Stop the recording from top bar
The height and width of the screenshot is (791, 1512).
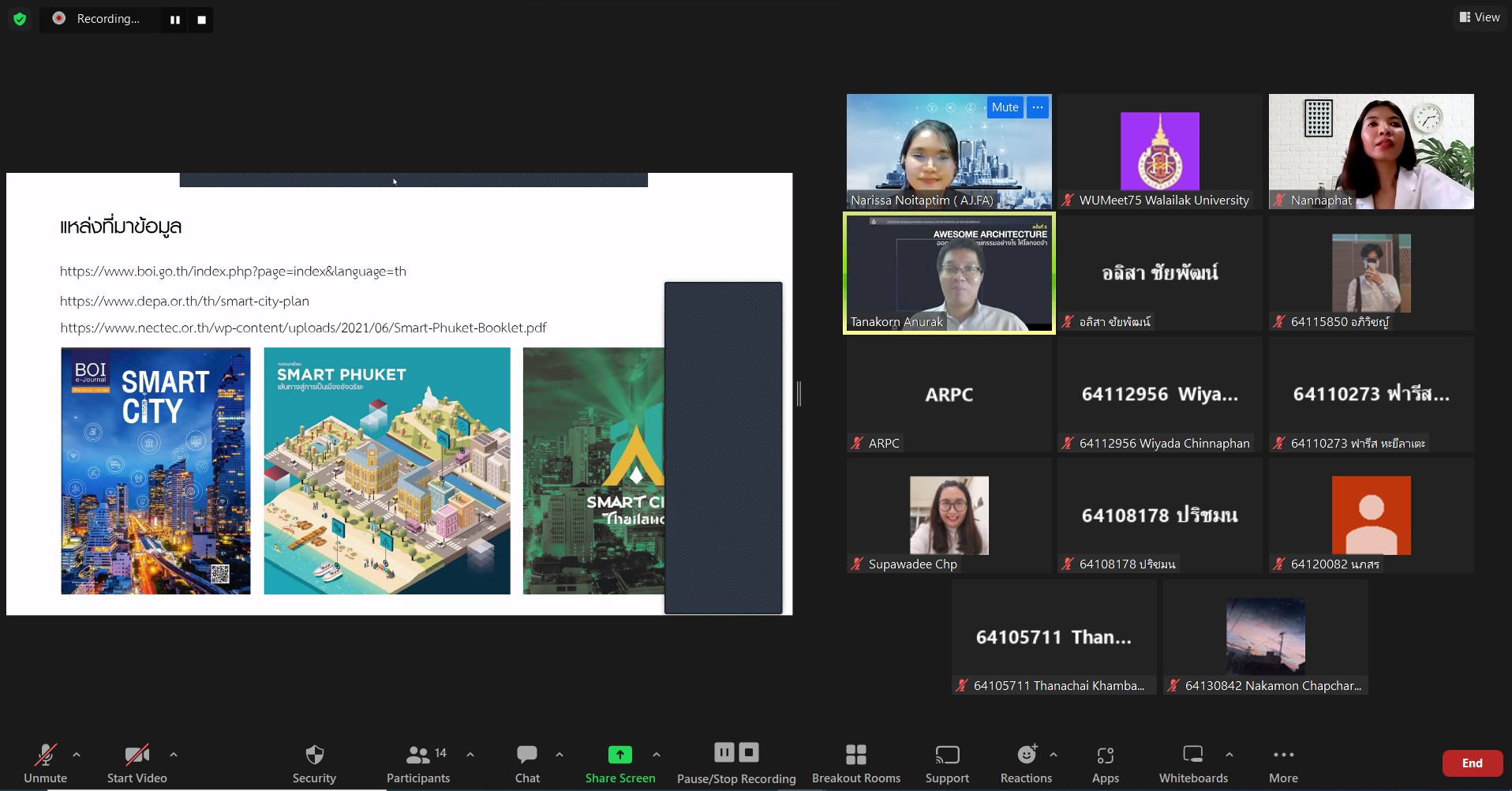click(202, 20)
